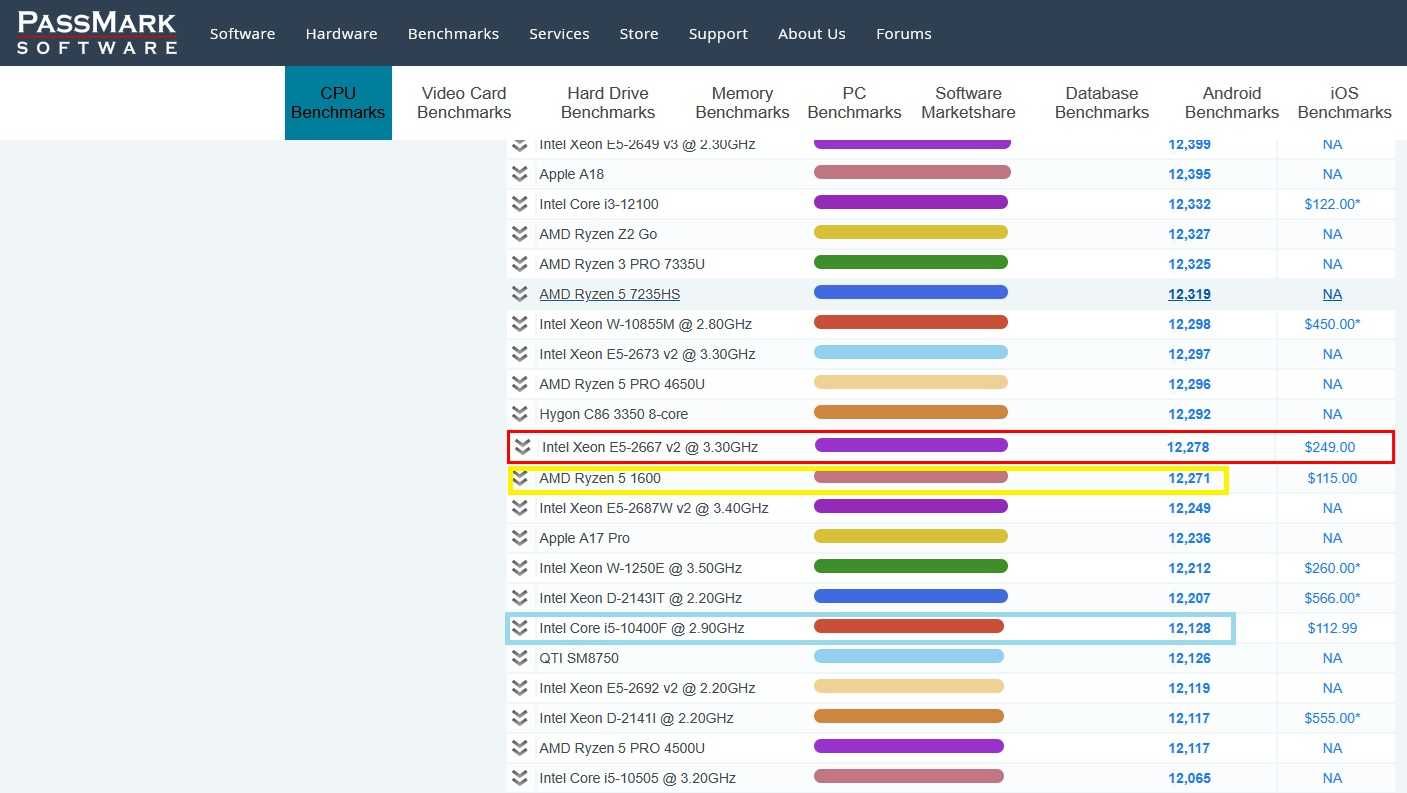The height and width of the screenshot is (793, 1407).
Task: Expand the Intel Xeon E5-2692 v2 row
Action: pyautogui.click(x=519, y=688)
